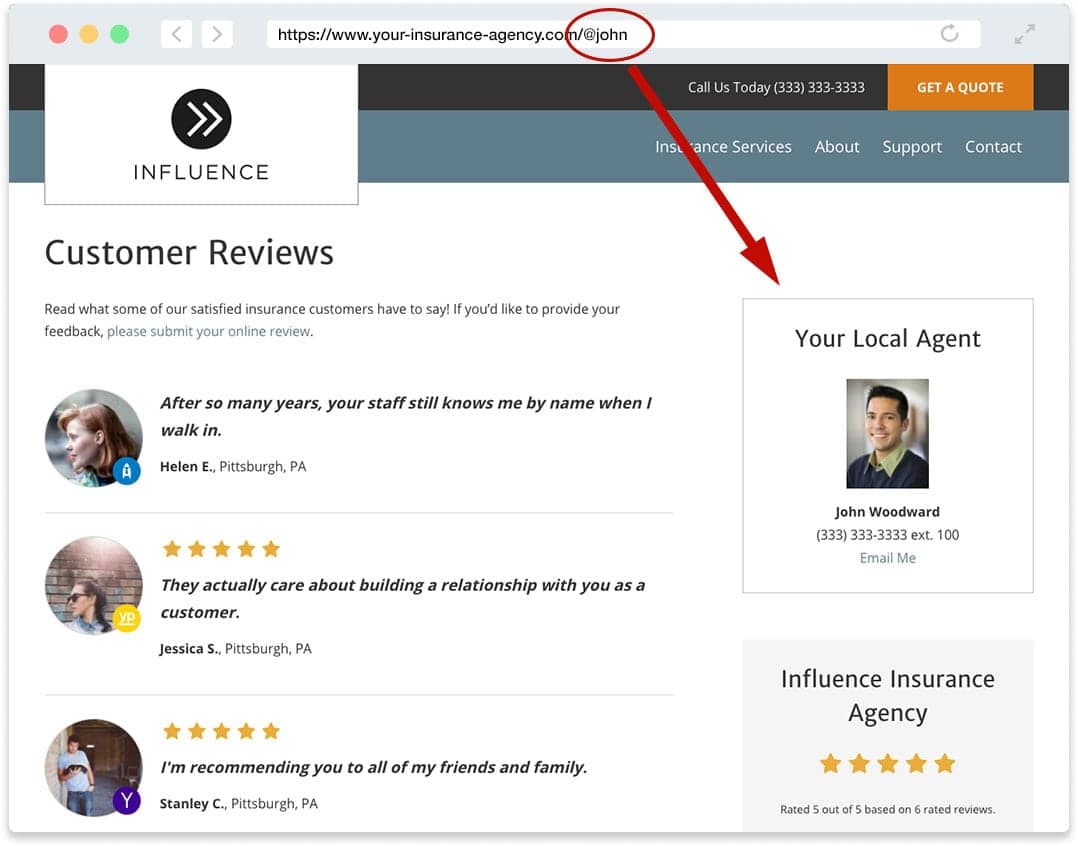The image size is (1078, 846).
Task: Open the Support section
Action: (x=911, y=146)
